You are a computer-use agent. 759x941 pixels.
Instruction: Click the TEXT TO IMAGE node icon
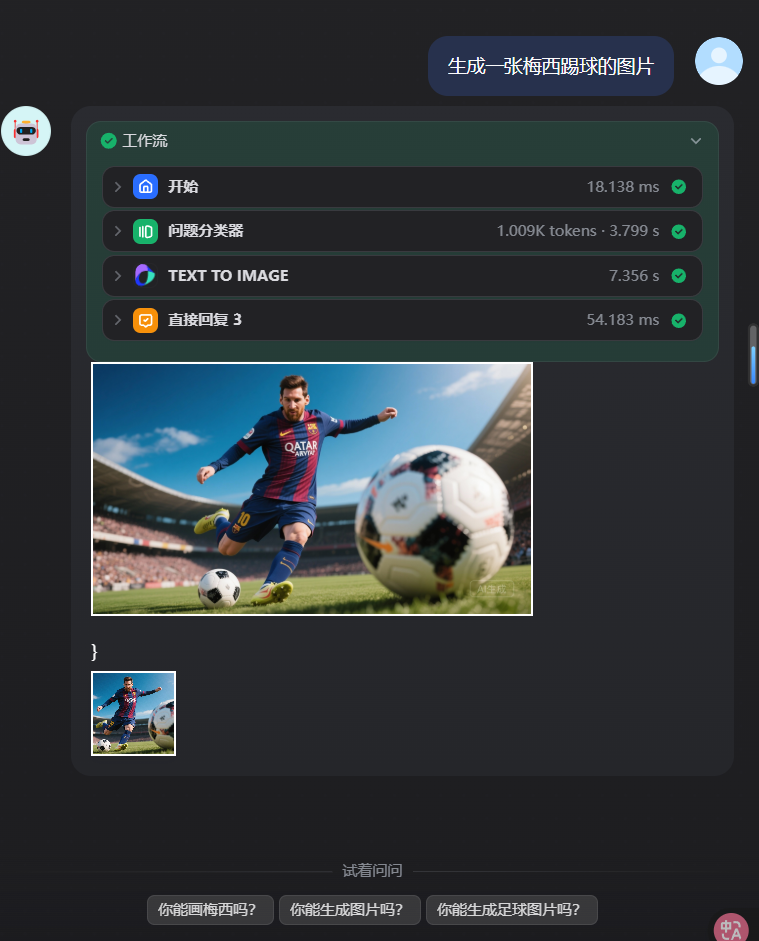(x=146, y=276)
